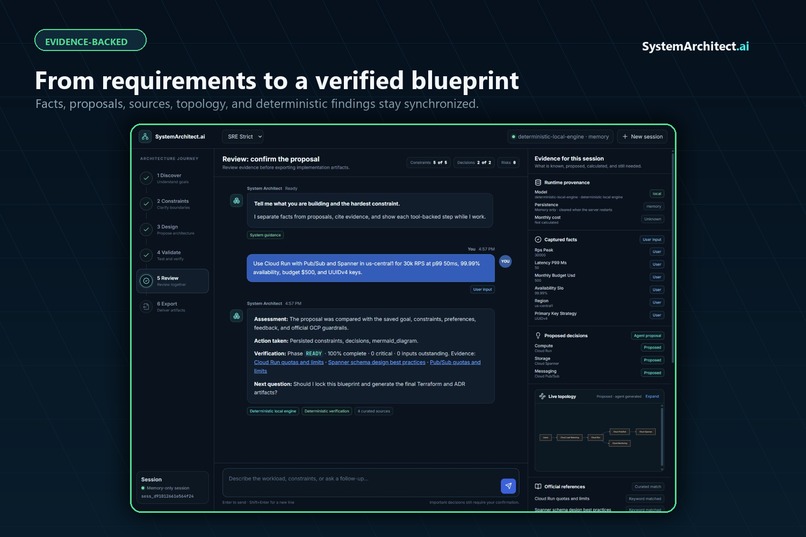Select step 3 Design in journey
The height and width of the screenshot is (537, 806).
tap(173, 230)
